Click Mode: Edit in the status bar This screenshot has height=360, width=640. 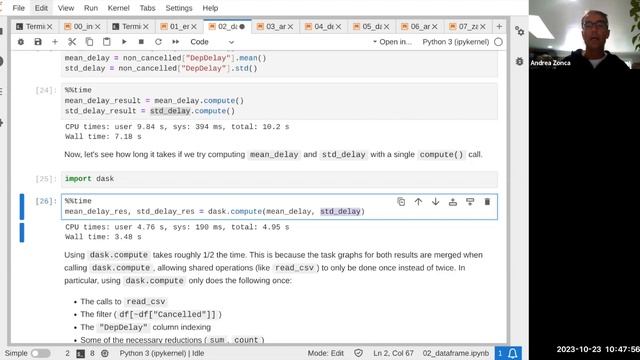(x=325, y=353)
